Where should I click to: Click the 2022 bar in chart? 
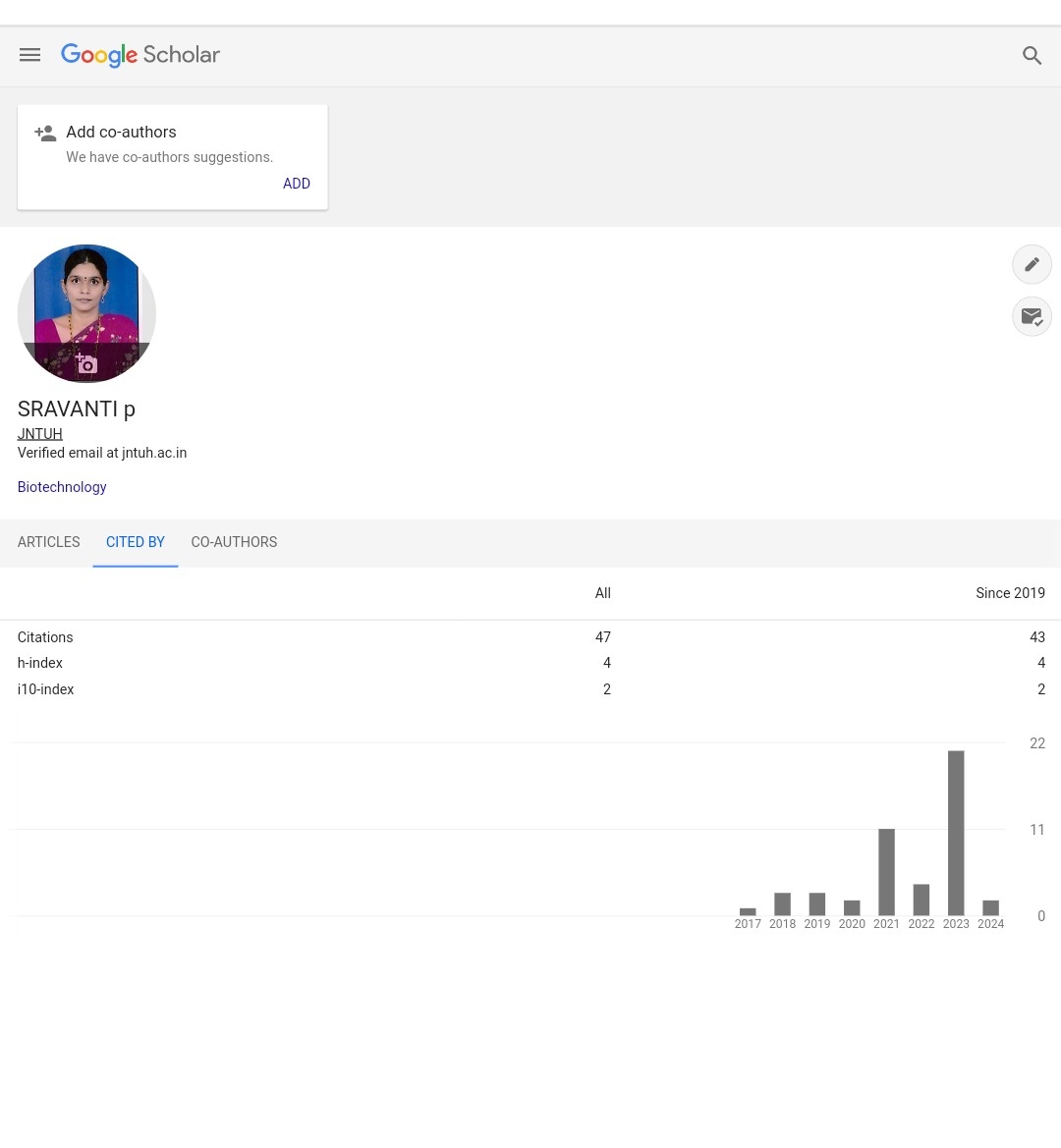click(x=921, y=901)
